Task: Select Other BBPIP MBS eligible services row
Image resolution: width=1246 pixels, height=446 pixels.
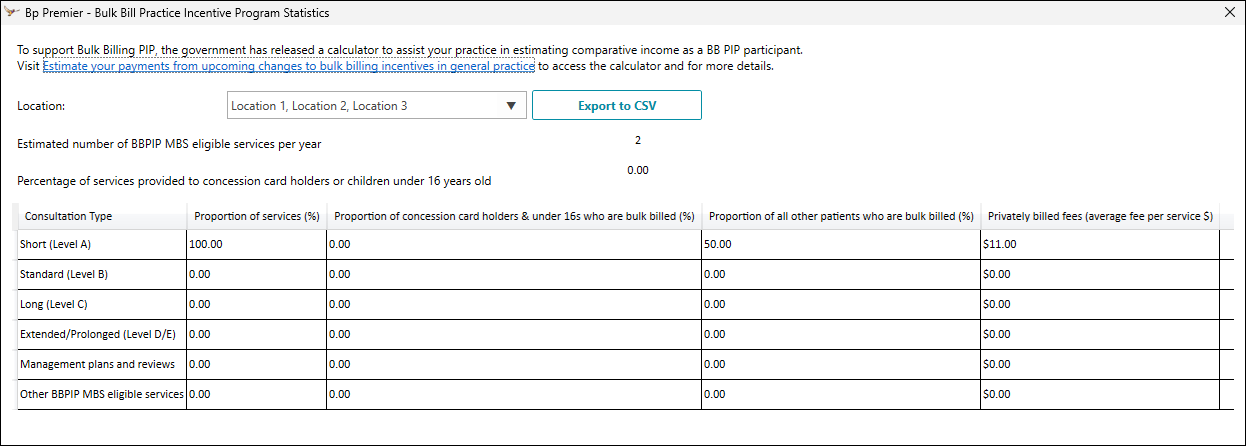Action: [101, 394]
